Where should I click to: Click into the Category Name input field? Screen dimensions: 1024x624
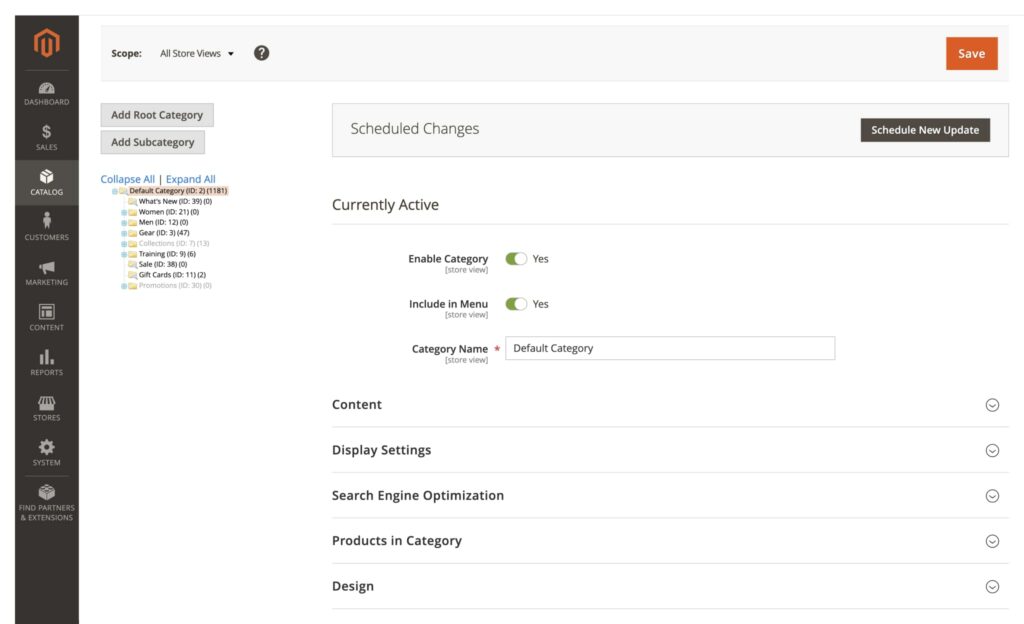click(670, 348)
